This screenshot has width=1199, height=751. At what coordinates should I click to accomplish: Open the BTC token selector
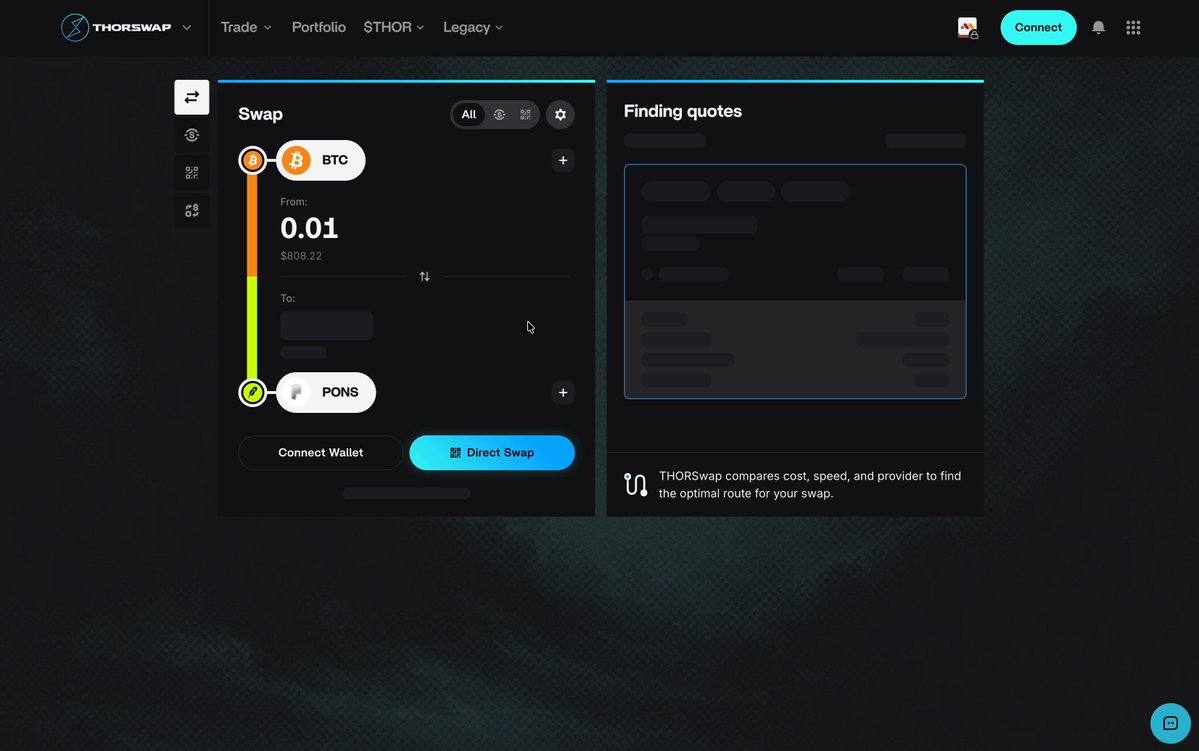tap(320, 161)
